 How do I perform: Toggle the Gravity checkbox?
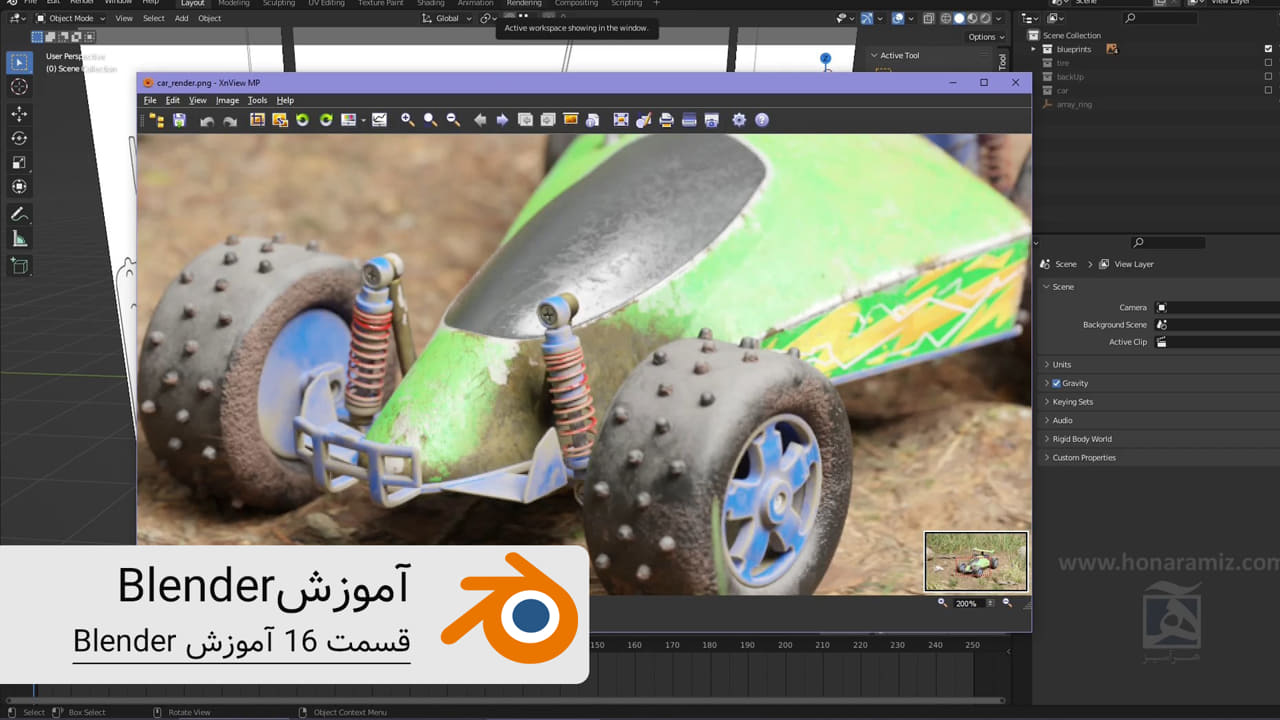(1056, 383)
